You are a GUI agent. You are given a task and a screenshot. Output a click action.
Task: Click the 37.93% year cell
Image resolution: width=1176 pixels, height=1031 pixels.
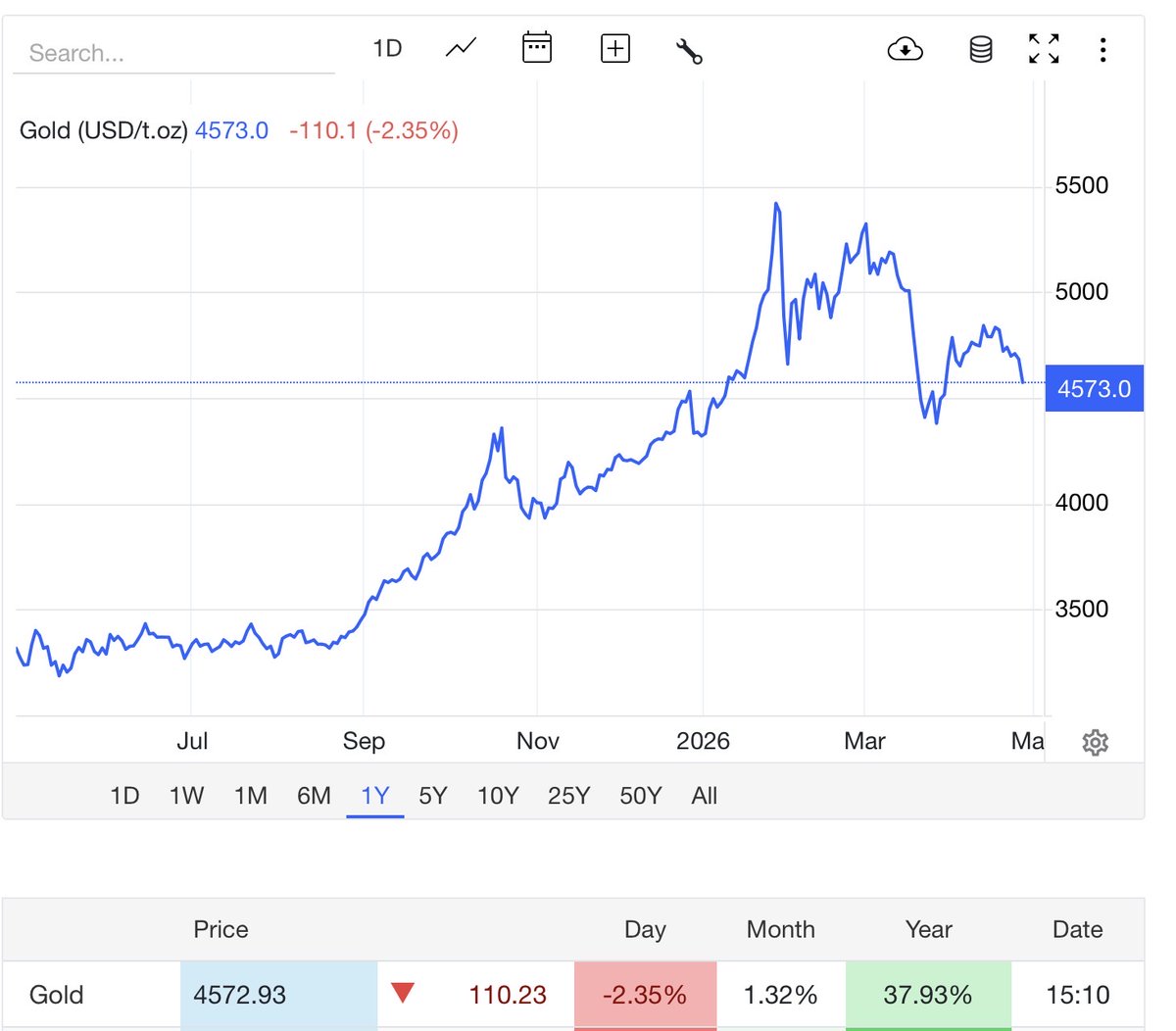(x=927, y=995)
